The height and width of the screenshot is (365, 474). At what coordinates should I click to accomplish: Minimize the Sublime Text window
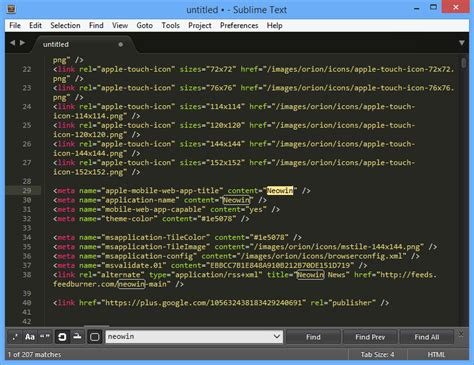pos(417,8)
